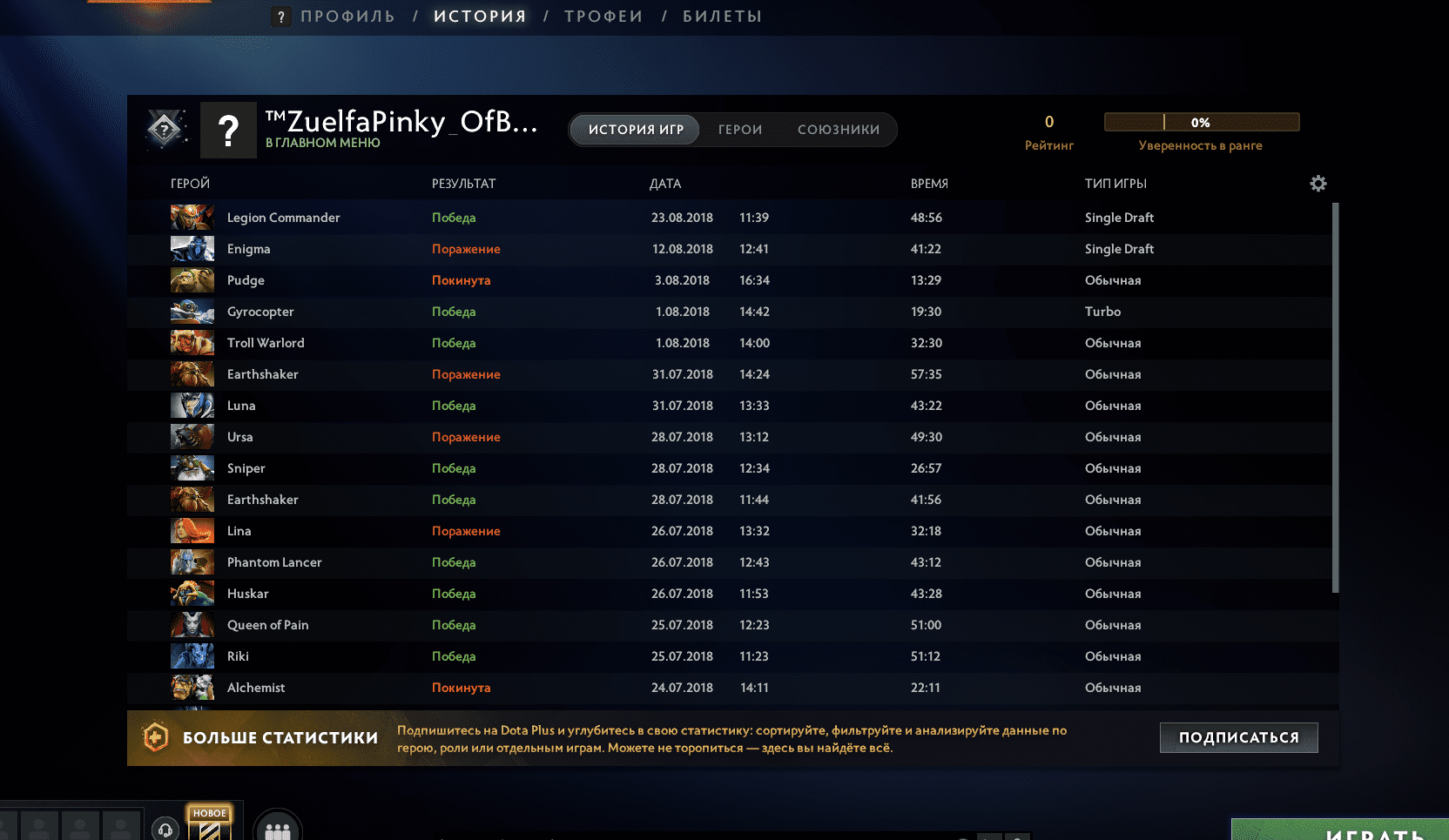Open the БИЛЕТЫ section
This screenshot has width=1449, height=840.
722,17
